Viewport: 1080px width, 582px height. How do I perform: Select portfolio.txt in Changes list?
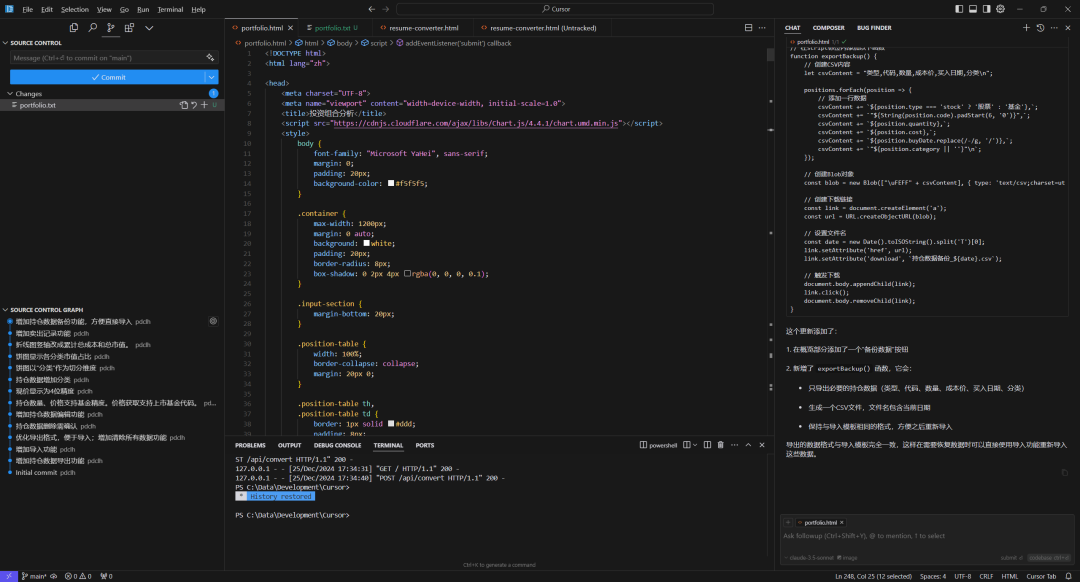(112, 105)
